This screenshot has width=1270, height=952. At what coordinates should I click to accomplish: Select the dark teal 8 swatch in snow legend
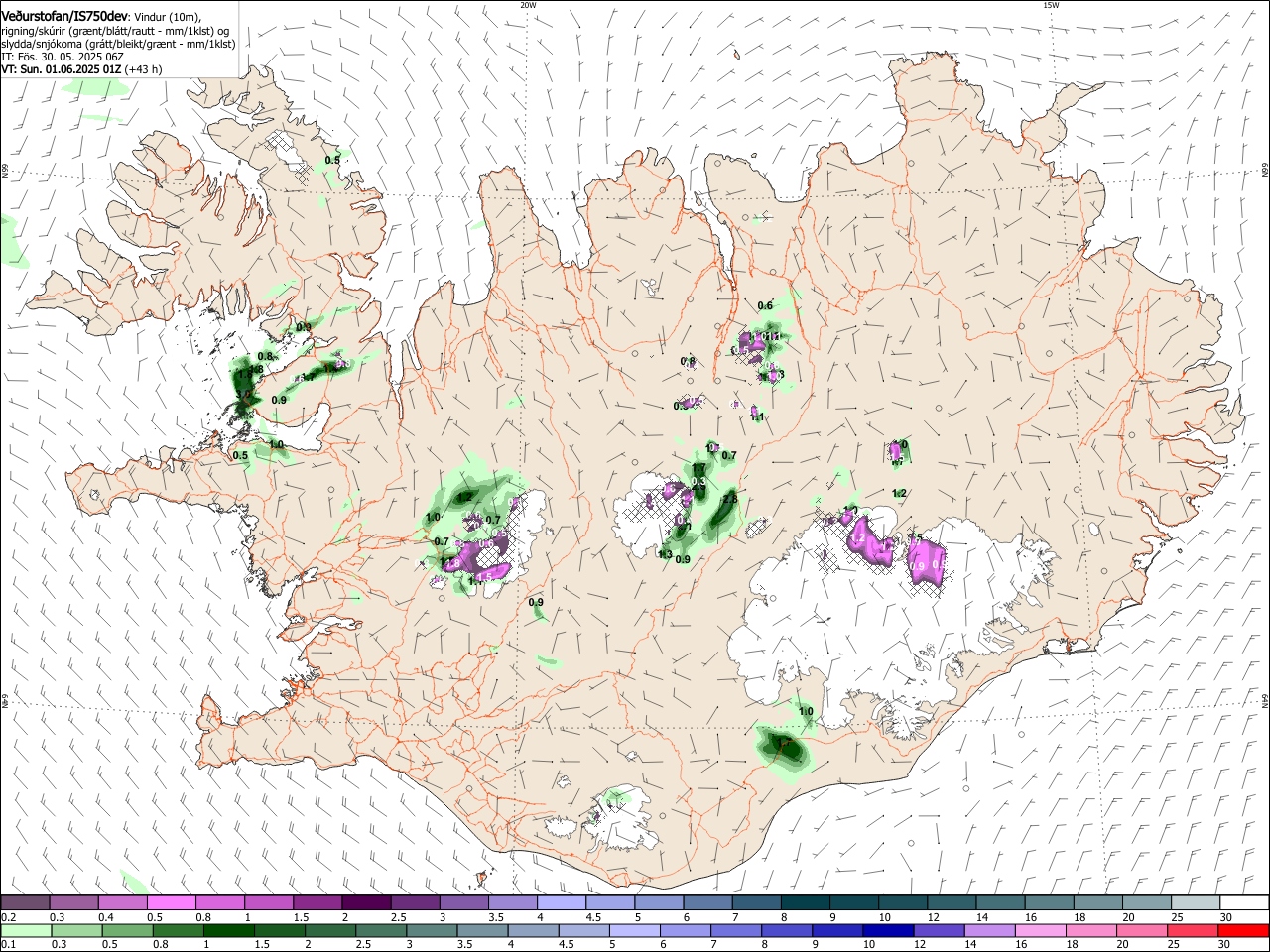[806, 903]
